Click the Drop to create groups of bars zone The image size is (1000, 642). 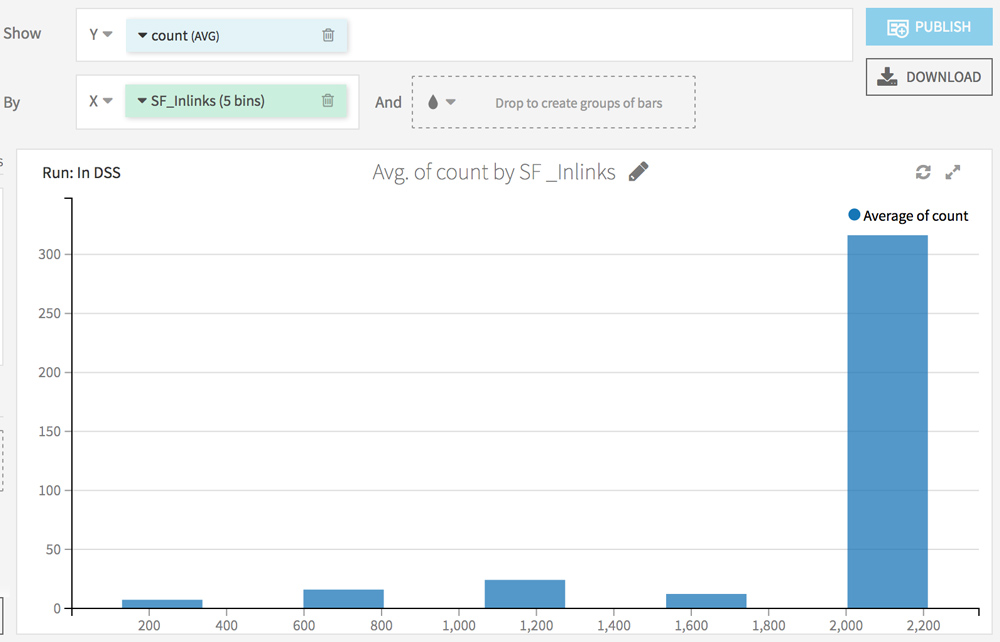554,103
